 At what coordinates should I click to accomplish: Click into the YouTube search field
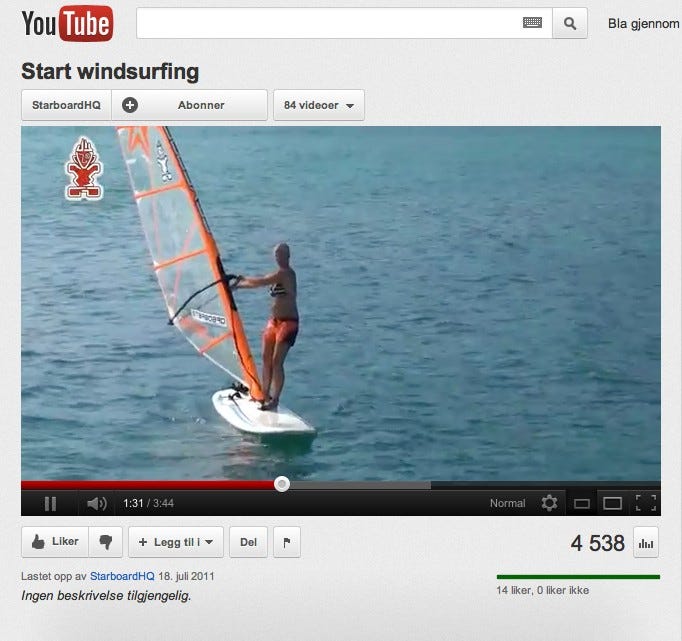(329, 23)
